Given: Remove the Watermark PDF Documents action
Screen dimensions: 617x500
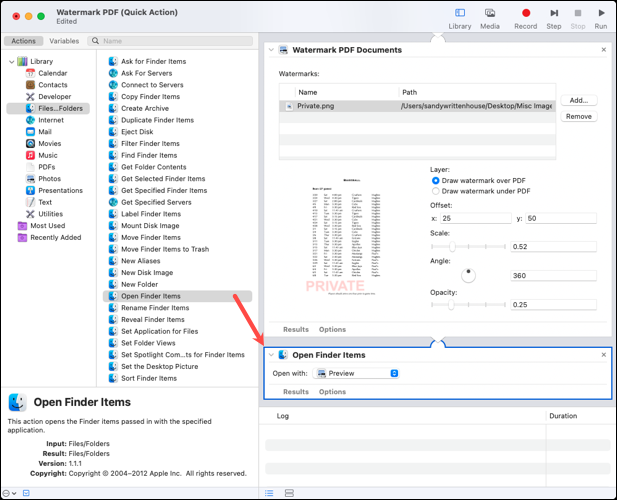Looking at the screenshot, I should [x=604, y=50].
